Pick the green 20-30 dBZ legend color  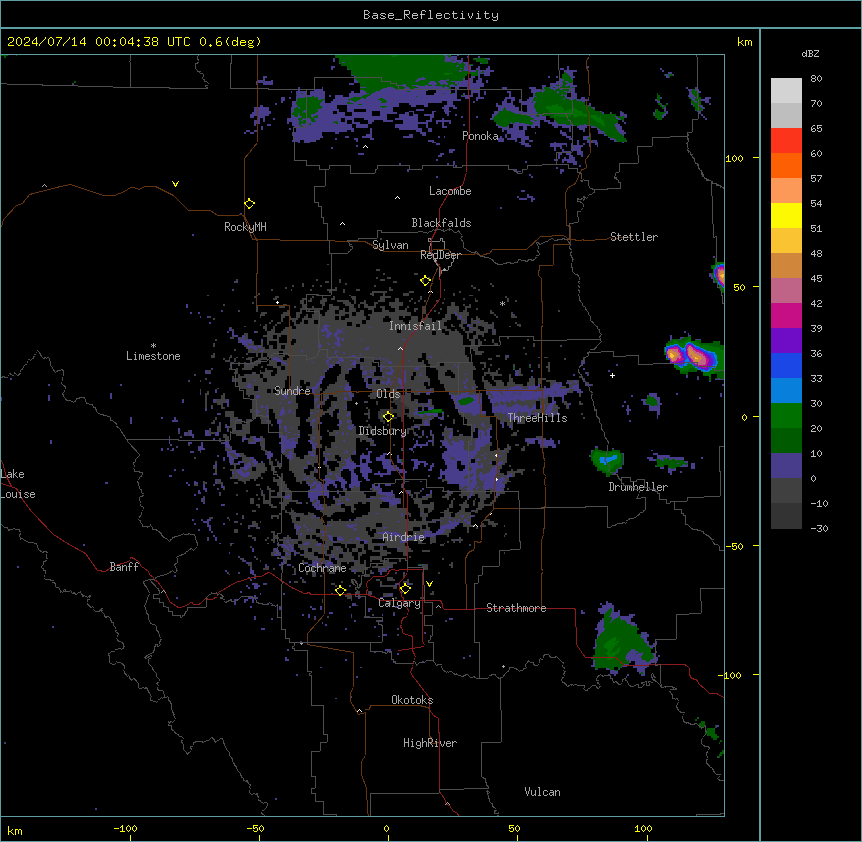(x=786, y=416)
